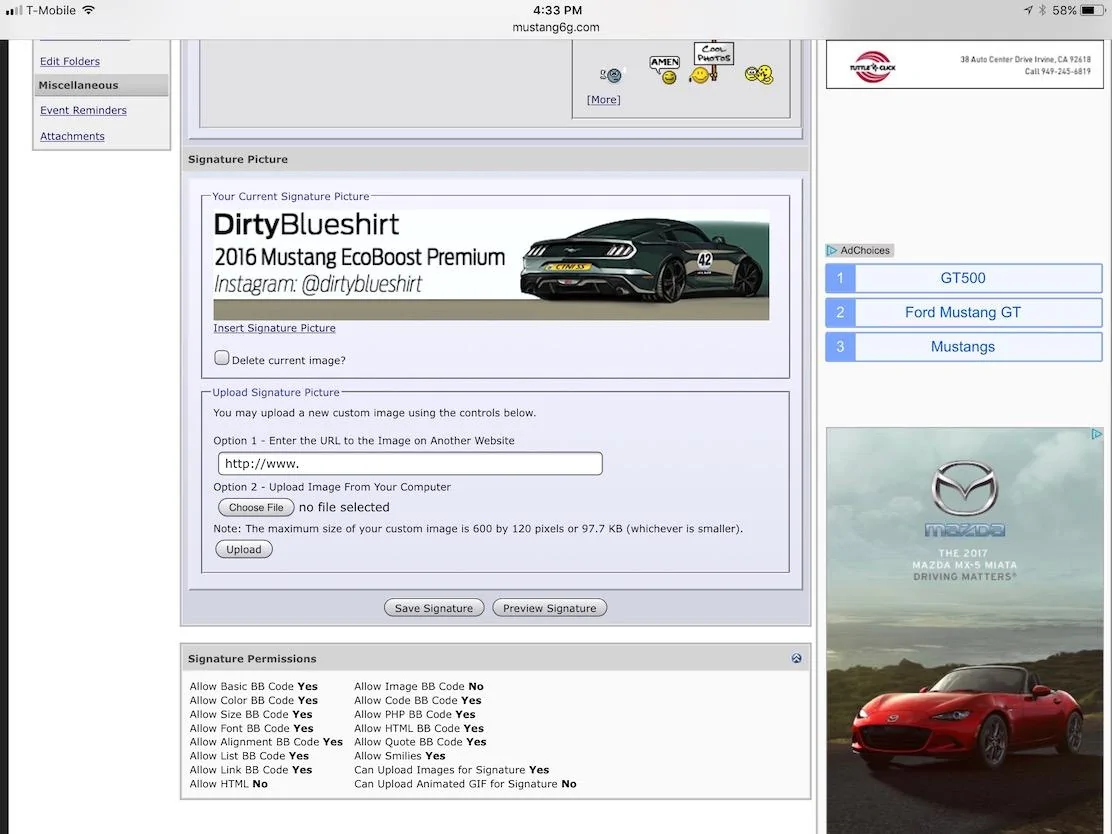The height and width of the screenshot is (834, 1112).
Task: Insert the Cool Photos sign smiley
Action: click(711, 62)
